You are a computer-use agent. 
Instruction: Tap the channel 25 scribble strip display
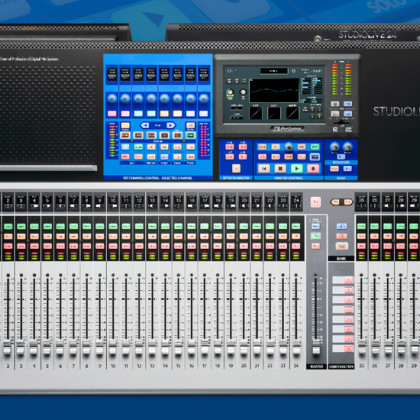(x=361, y=202)
